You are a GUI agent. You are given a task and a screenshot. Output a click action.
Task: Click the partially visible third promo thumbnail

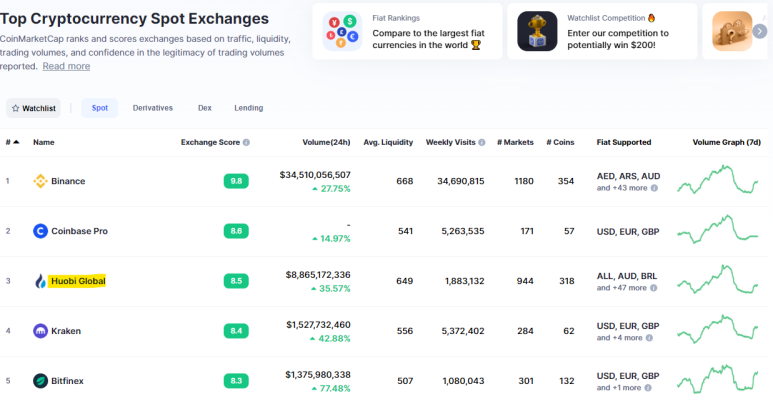(732, 32)
